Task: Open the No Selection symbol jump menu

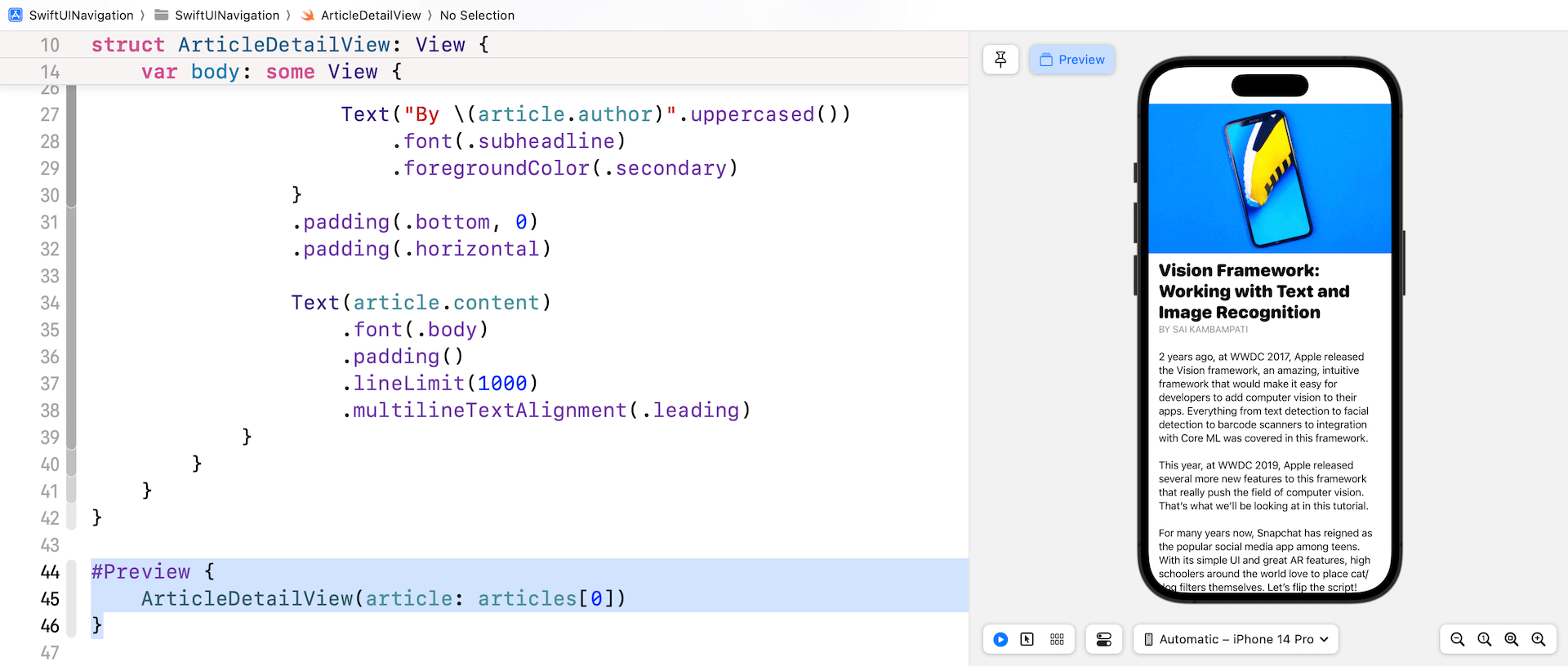Action: [x=477, y=16]
